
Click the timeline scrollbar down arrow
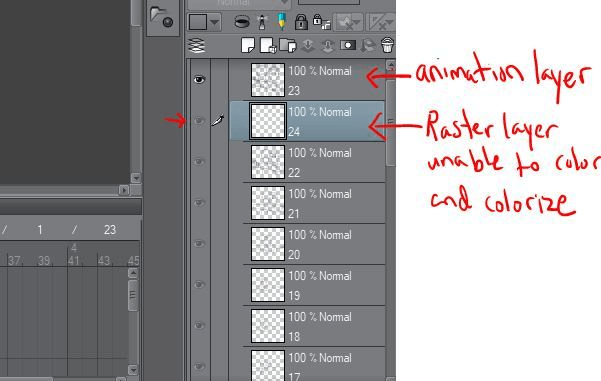tap(133, 370)
